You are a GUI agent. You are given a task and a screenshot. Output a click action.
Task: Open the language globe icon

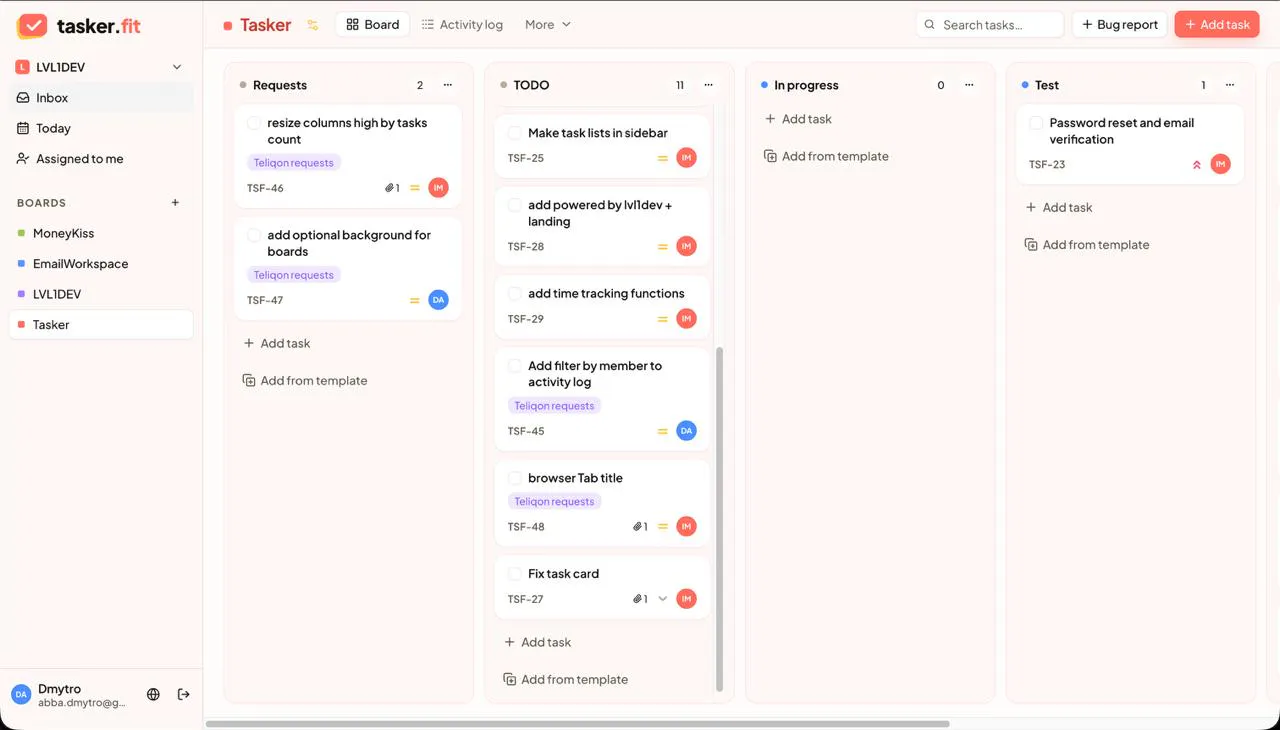[x=153, y=694]
